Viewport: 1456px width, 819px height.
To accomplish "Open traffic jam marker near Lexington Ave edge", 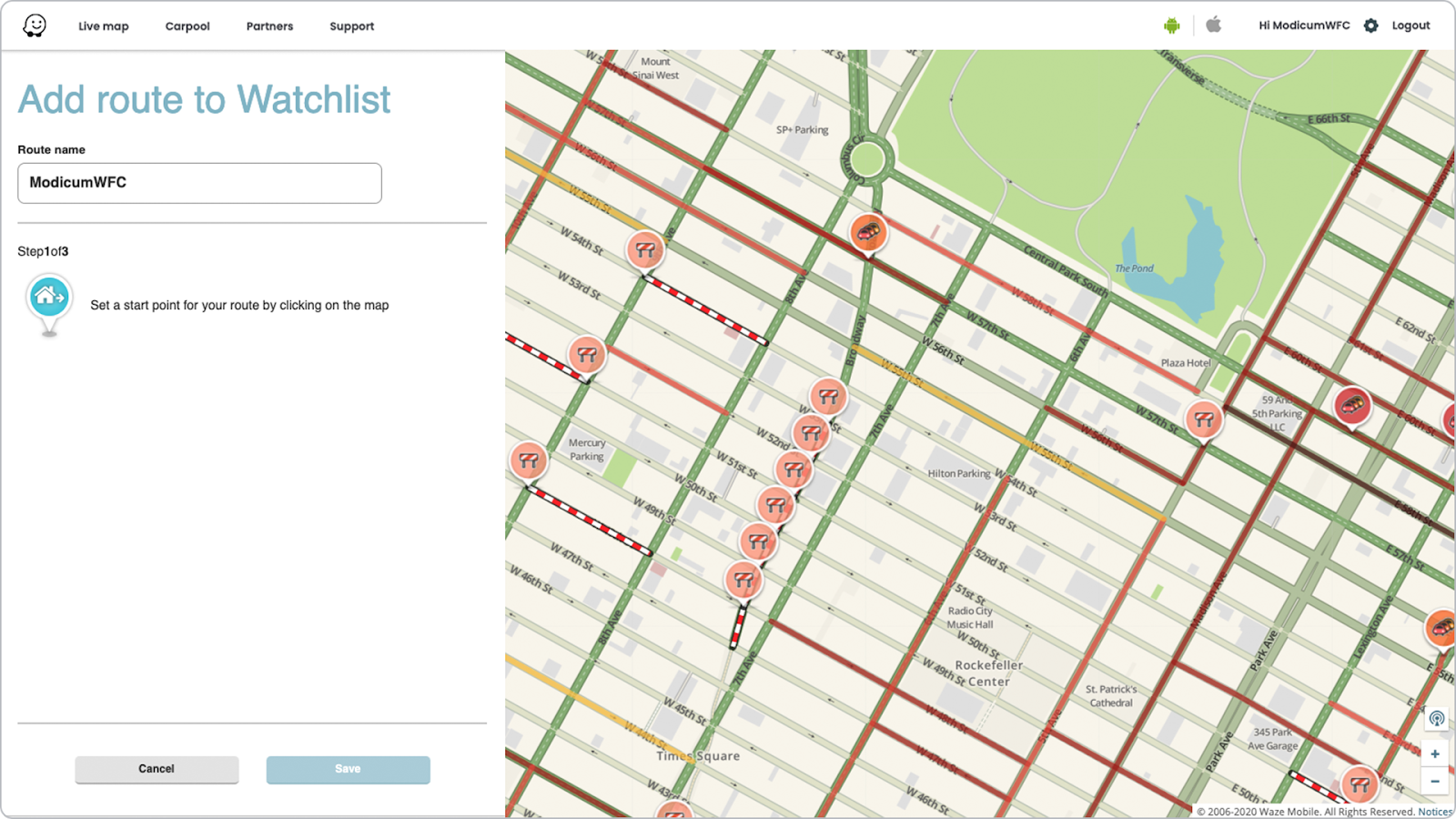I will [x=1441, y=628].
